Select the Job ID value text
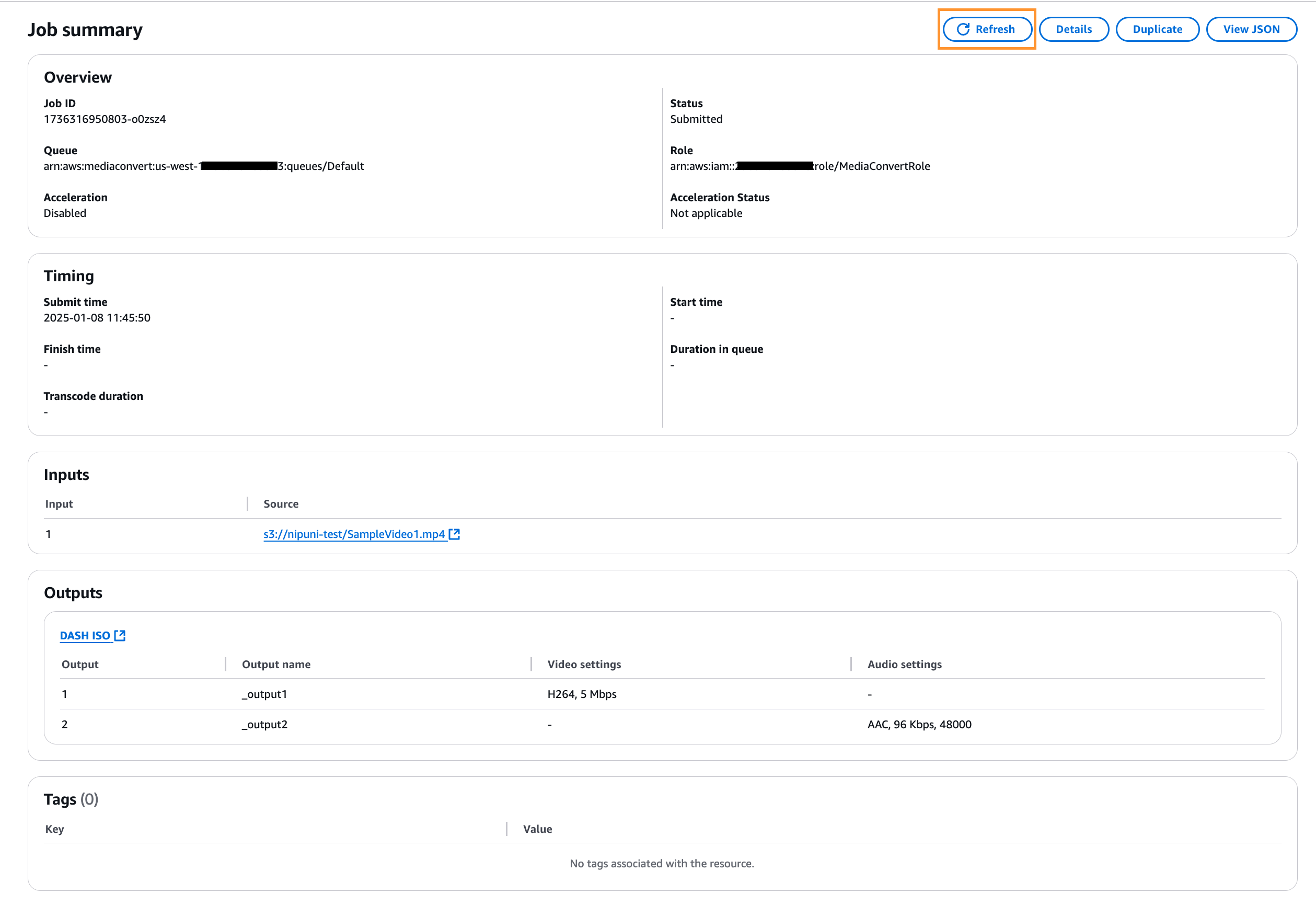The image size is (1316, 917). coord(105,119)
